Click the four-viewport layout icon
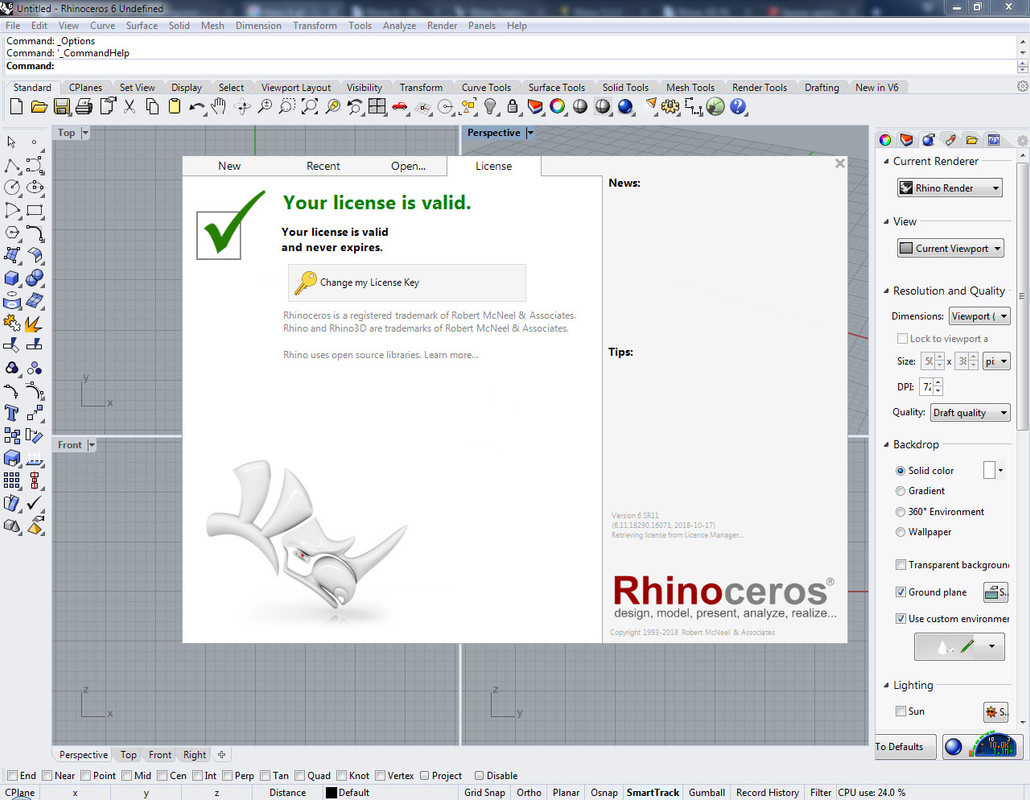The image size is (1030, 800). 377,106
